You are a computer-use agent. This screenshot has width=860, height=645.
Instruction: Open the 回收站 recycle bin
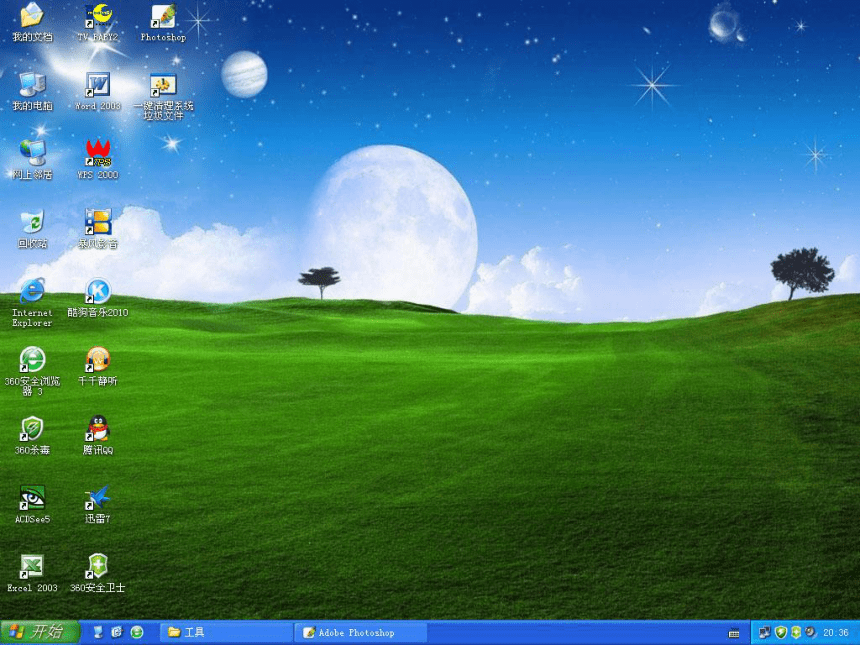[x=32, y=229]
